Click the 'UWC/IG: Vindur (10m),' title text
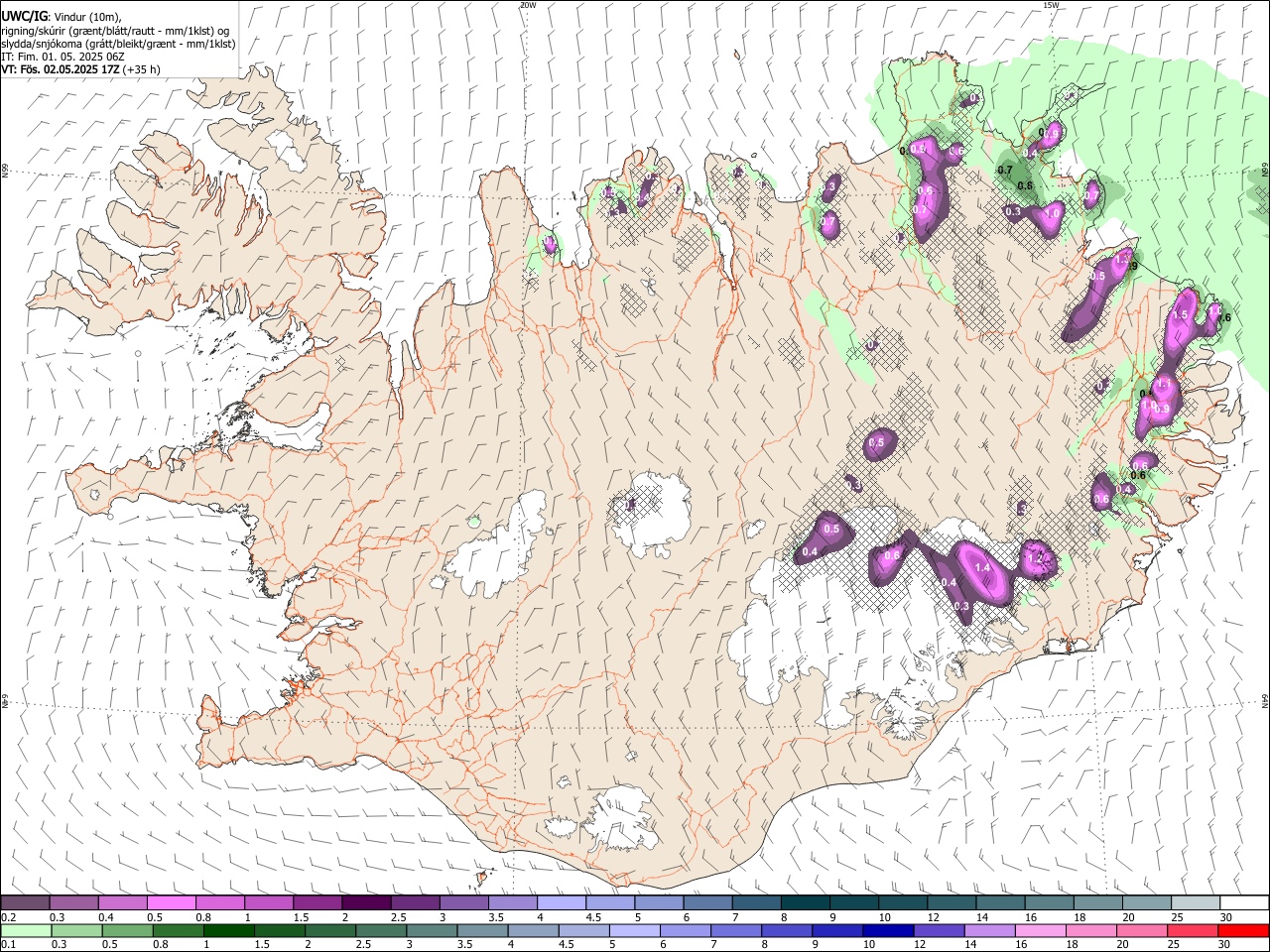 click(61, 16)
